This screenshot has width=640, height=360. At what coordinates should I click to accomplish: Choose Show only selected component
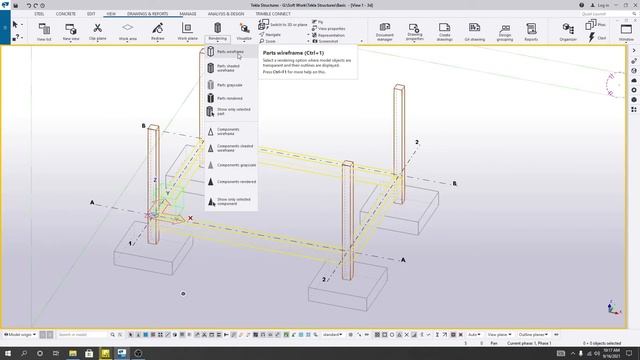tap(231, 201)
